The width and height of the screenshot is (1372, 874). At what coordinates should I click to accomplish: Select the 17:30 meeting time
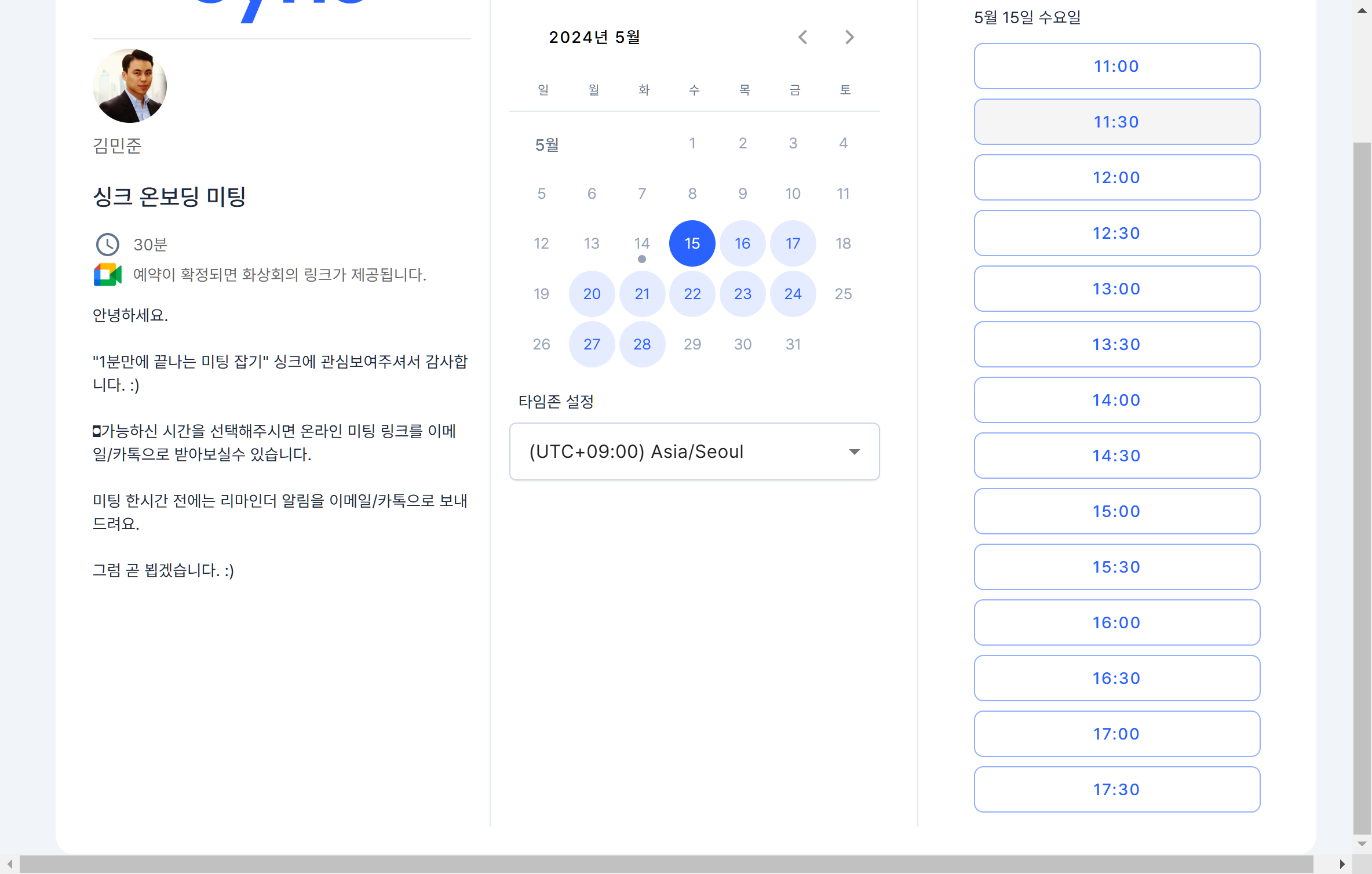coord(1116,789)
